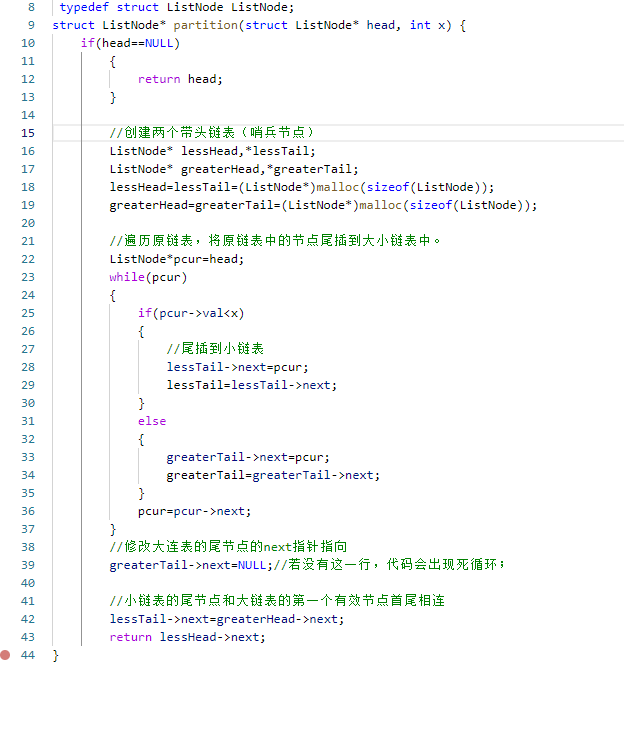Click the 'partition' function name
624x752 pixels.
pyautogui.click(x=205, y=25)
